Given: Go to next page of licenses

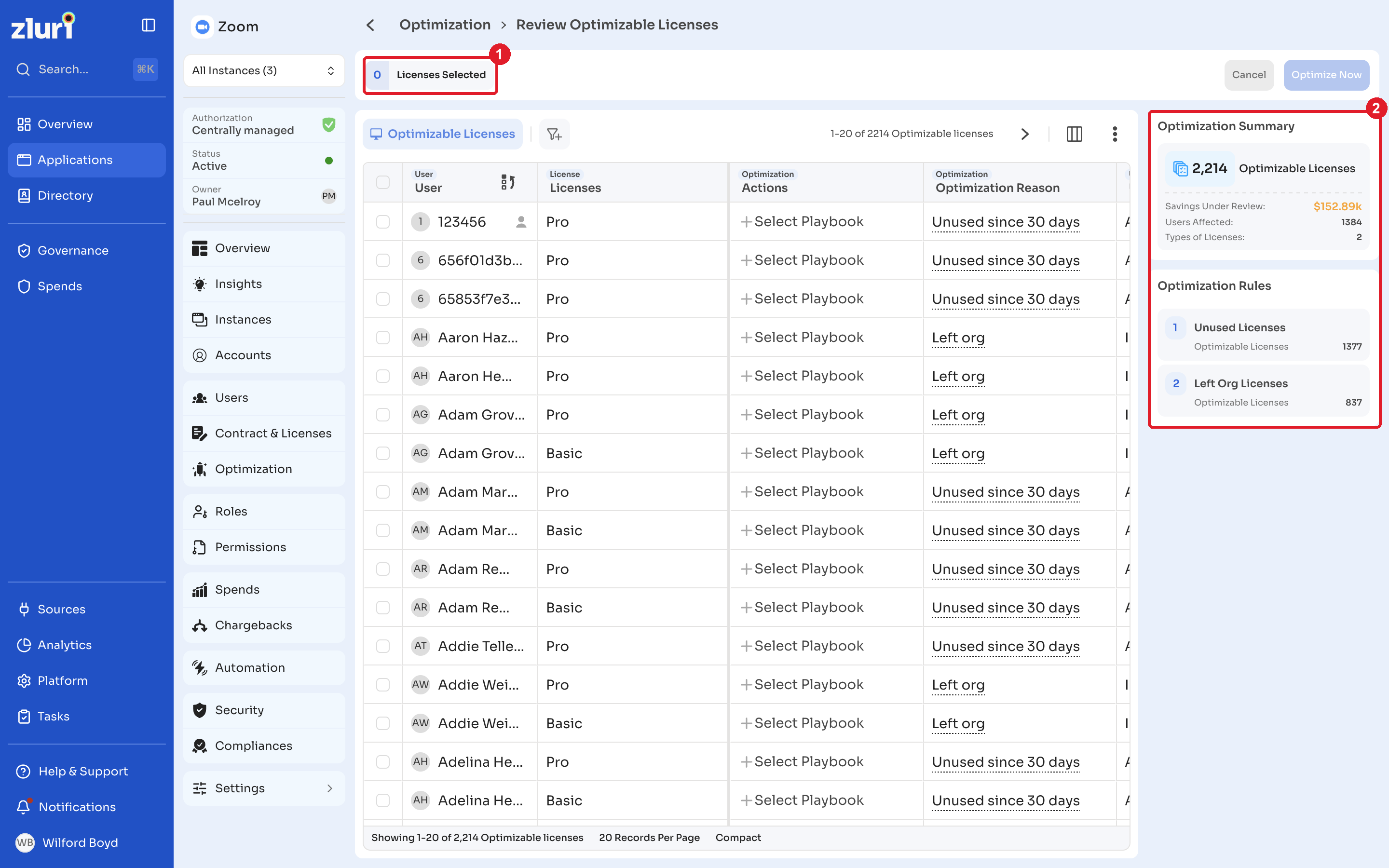Looking at the screenshot, I should [x=1024, y=134].
